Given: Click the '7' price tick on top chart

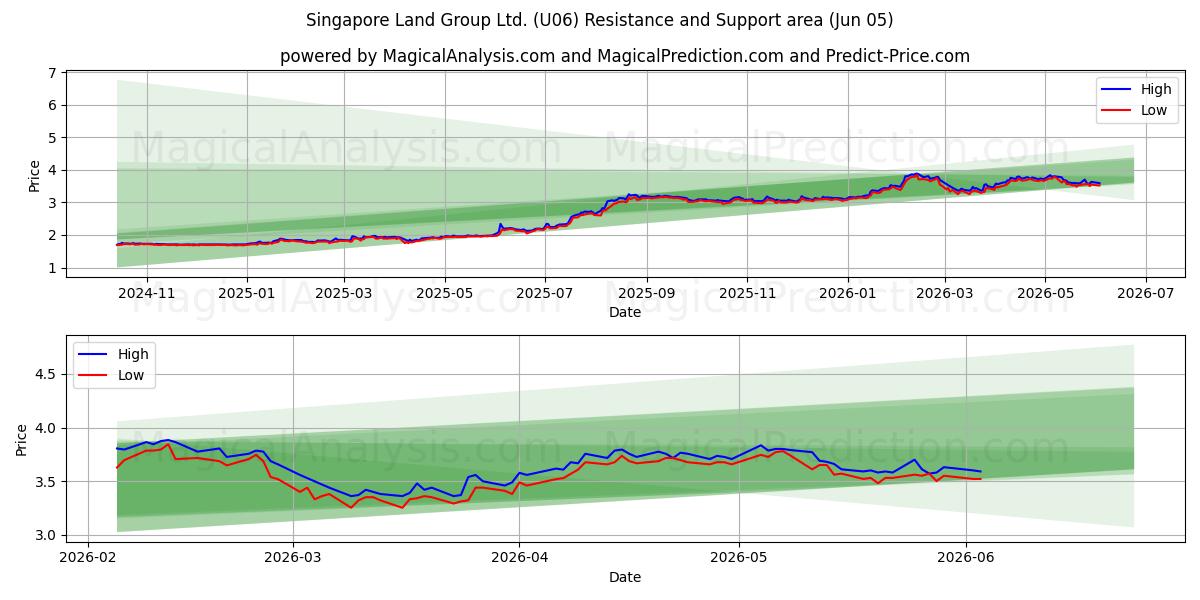Looking at the screenshot, I should coord(50,73).
